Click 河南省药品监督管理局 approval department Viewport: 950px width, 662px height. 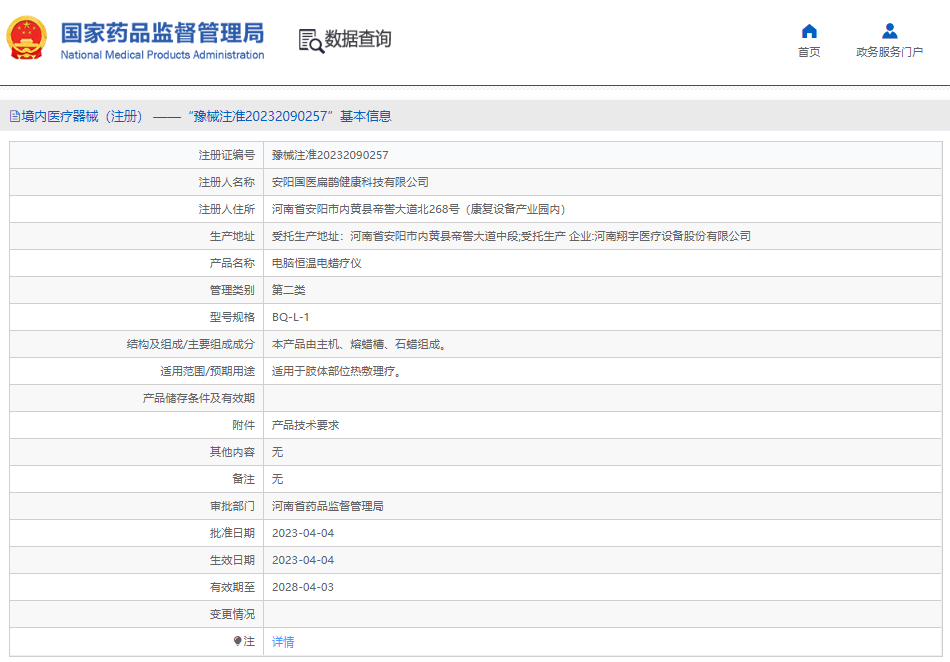(328, 506)
